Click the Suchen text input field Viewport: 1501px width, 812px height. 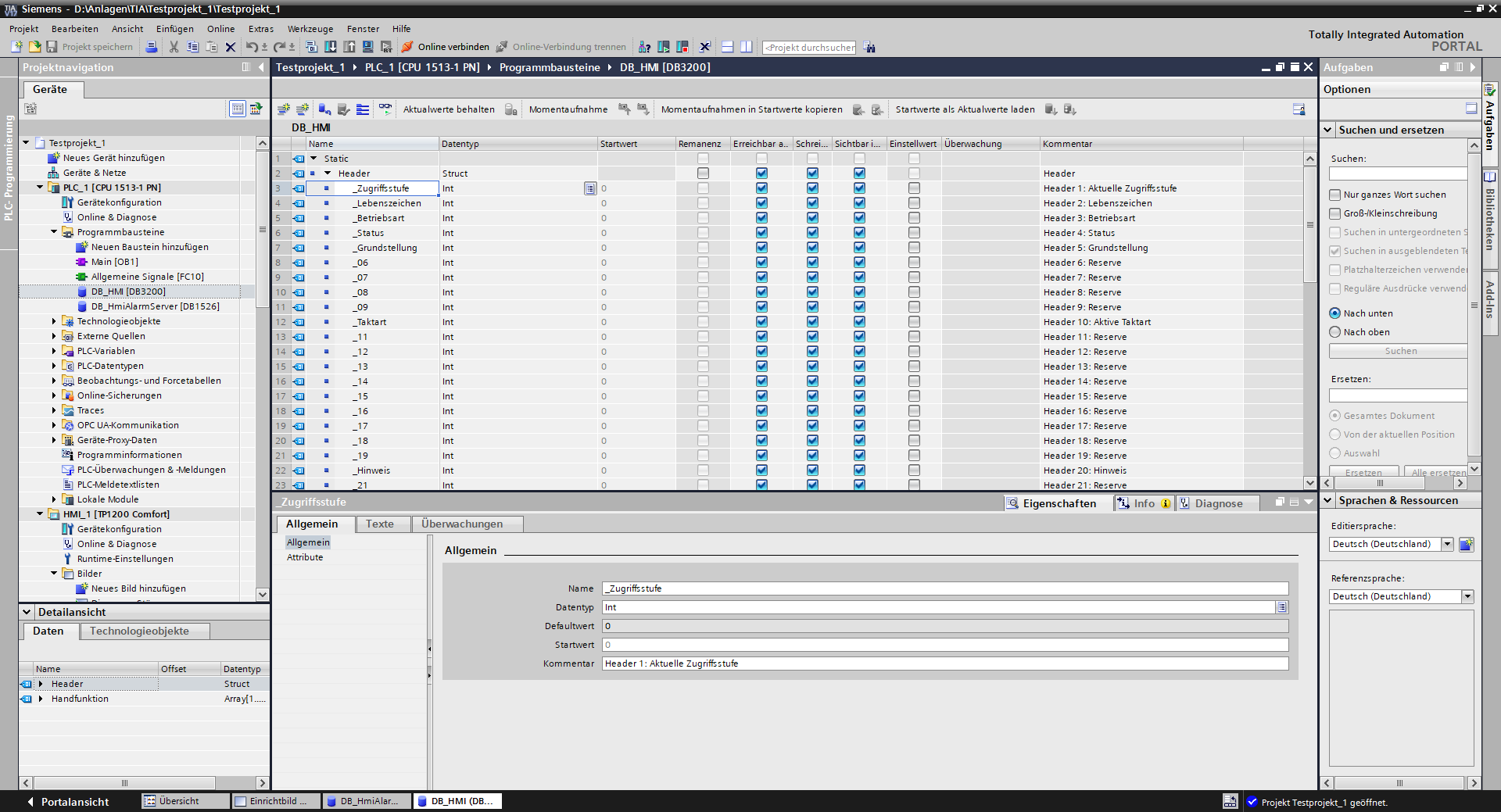(x=1399, y=173)
